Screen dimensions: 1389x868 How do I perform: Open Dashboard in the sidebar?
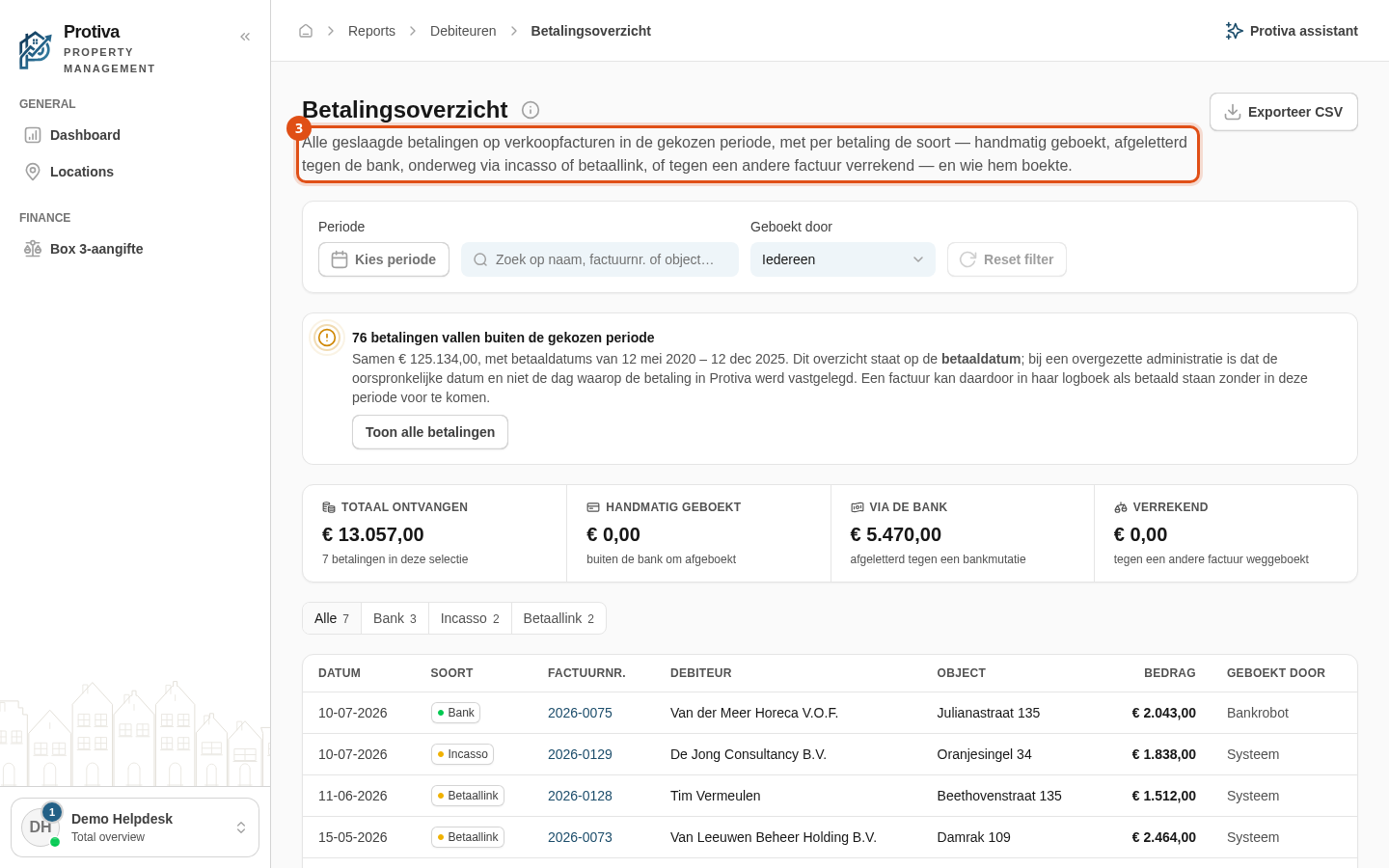click(135, 135)
